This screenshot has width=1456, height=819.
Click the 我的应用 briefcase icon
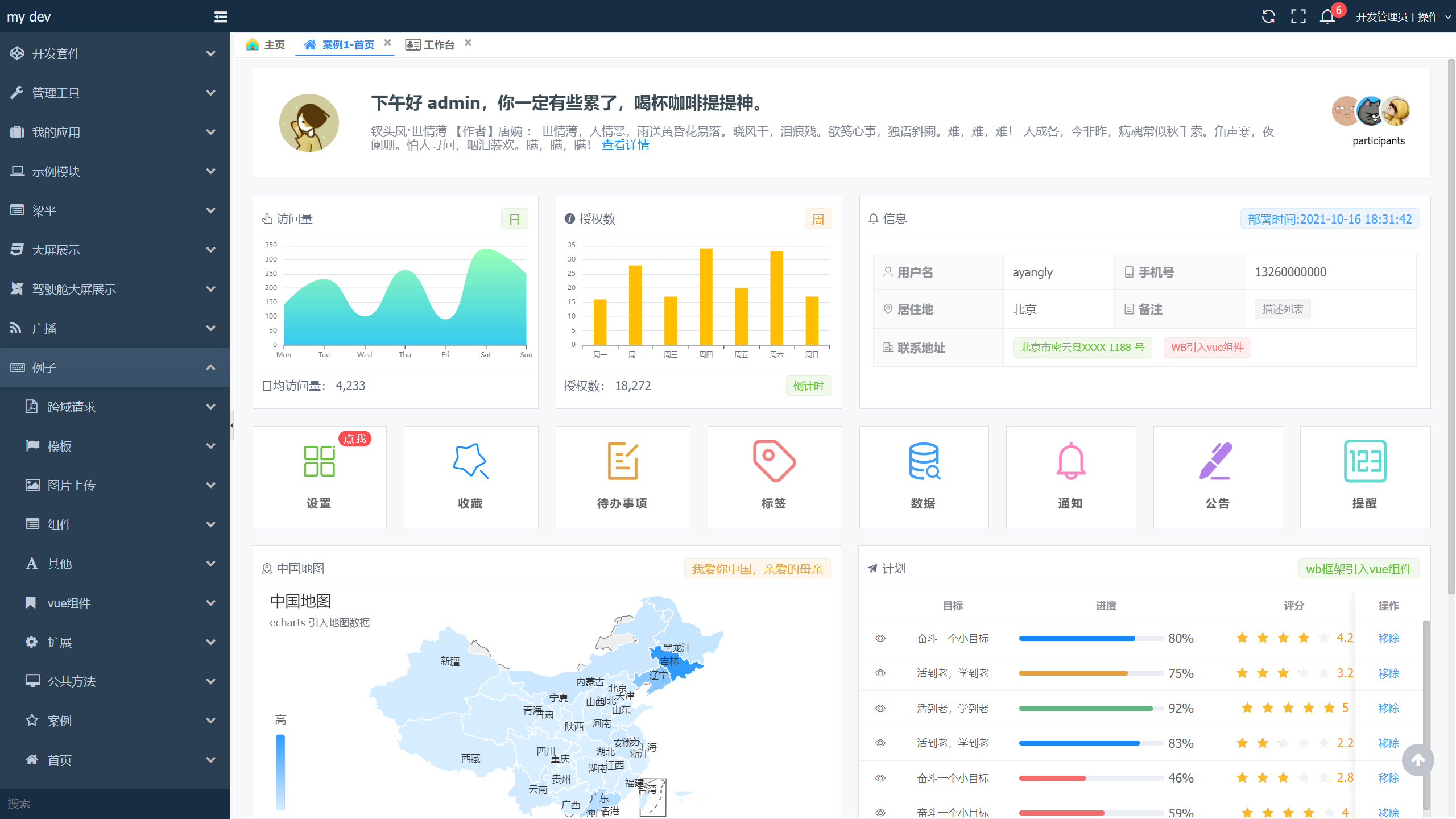(x=17, y=131)
